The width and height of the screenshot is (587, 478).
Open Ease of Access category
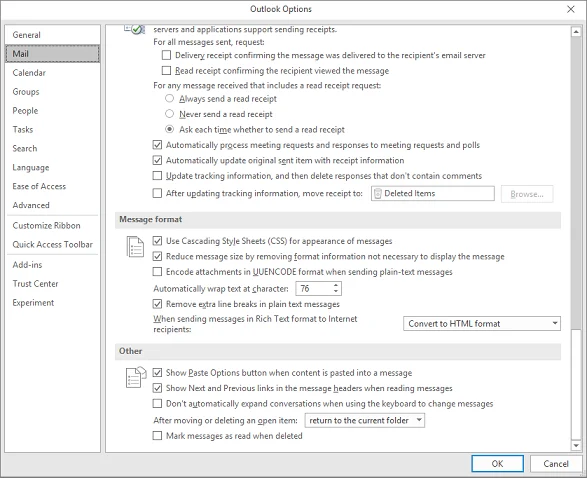[x=53, y=186]
